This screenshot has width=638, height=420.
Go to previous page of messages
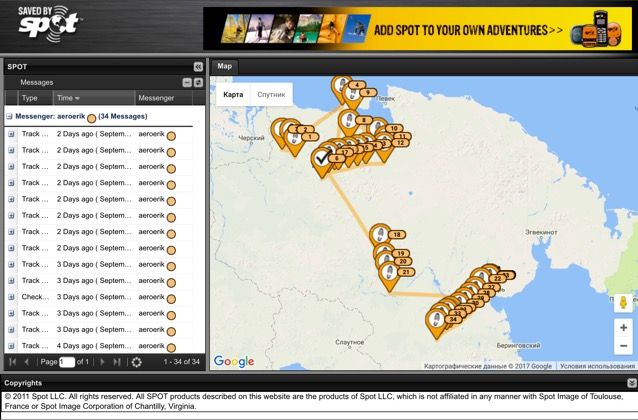27,362
